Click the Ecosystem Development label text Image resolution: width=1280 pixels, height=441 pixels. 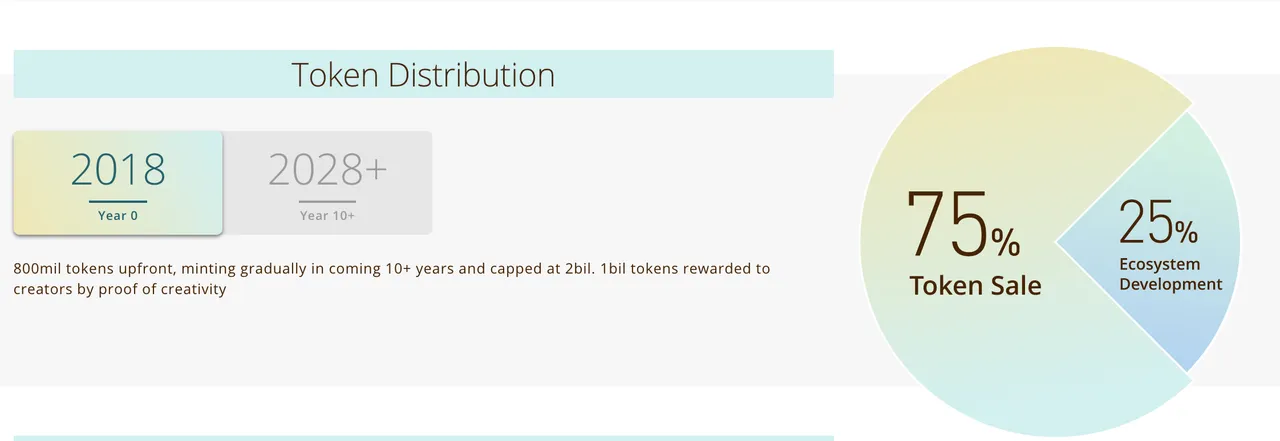point(1170,274)
